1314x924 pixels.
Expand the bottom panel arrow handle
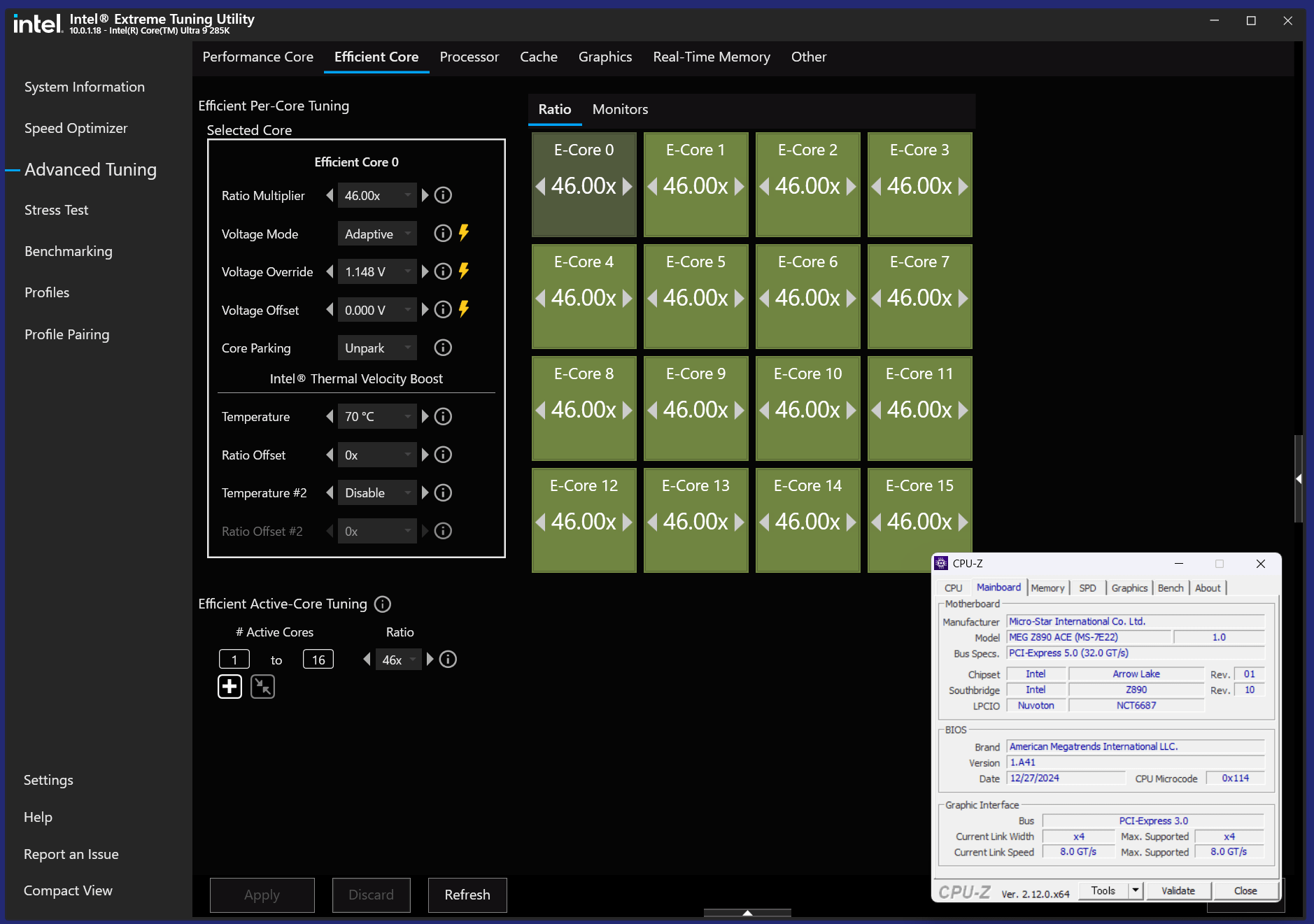click(x=747, y=913)
